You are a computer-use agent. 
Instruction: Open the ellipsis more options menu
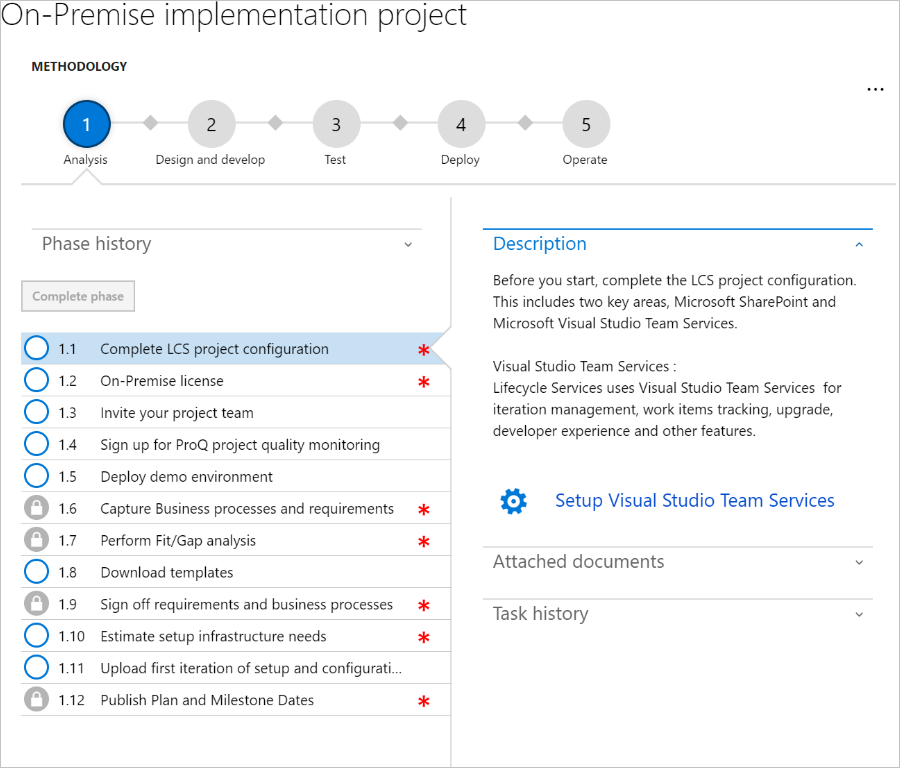pos(876,89)
